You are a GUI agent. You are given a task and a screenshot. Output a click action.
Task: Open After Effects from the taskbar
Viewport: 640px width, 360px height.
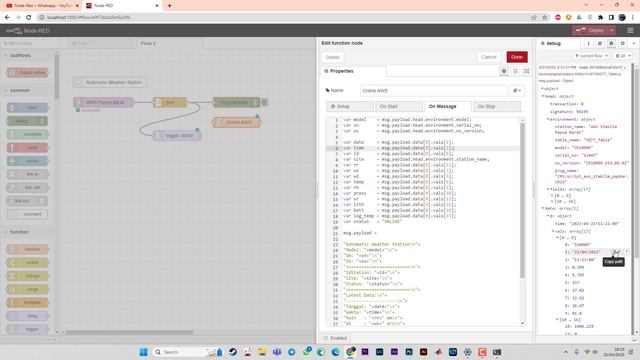pyautogui.click(x=394, y=352)
